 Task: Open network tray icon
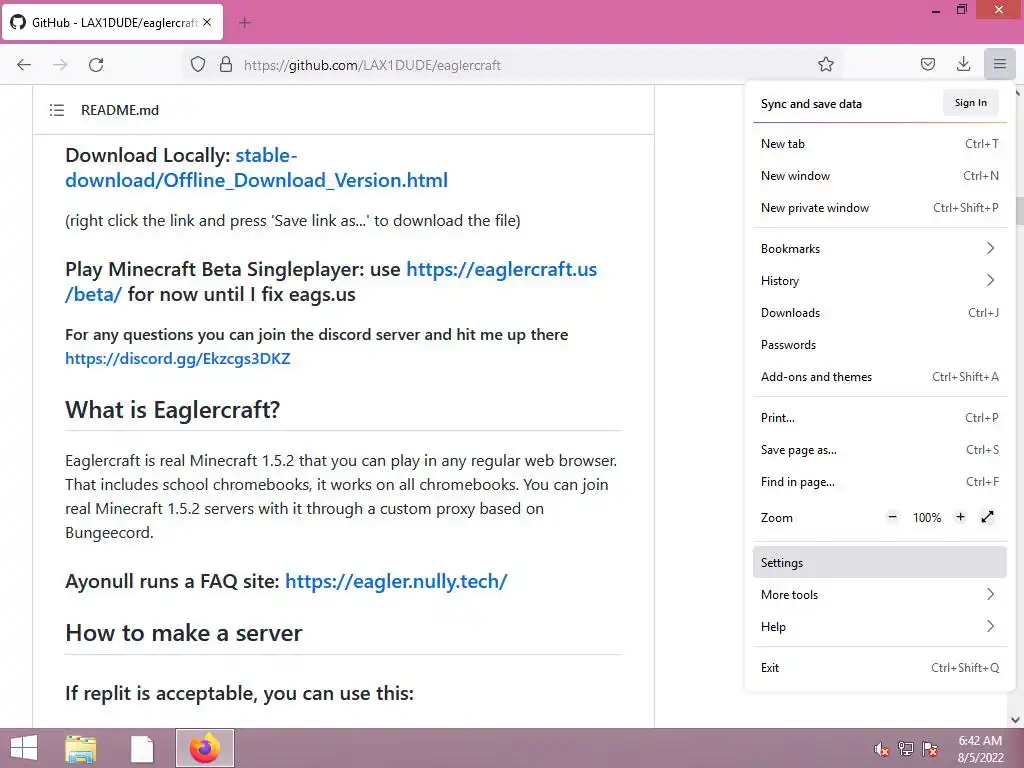pyautogui.click(x=906, y=749)
